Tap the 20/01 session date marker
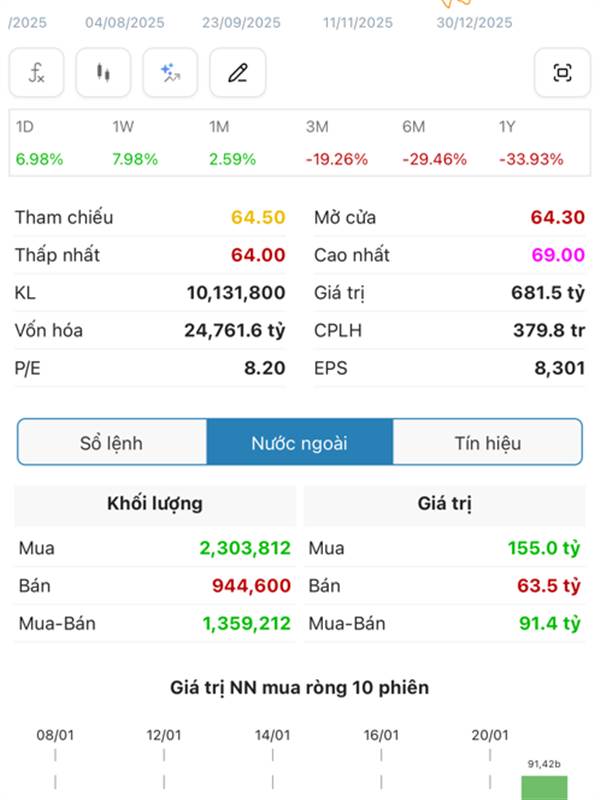This screenshot has width=600, height=800. point(490,735)
